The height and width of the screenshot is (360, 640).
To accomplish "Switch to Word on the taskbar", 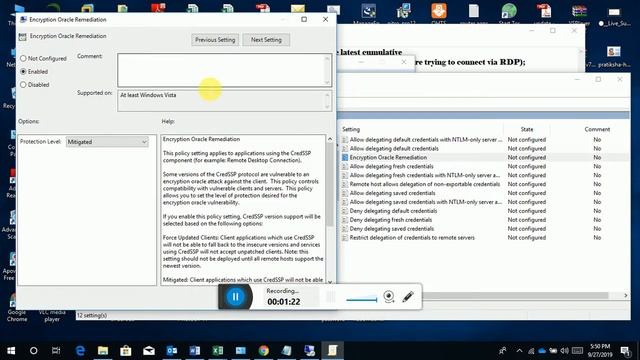I will 195,351.
